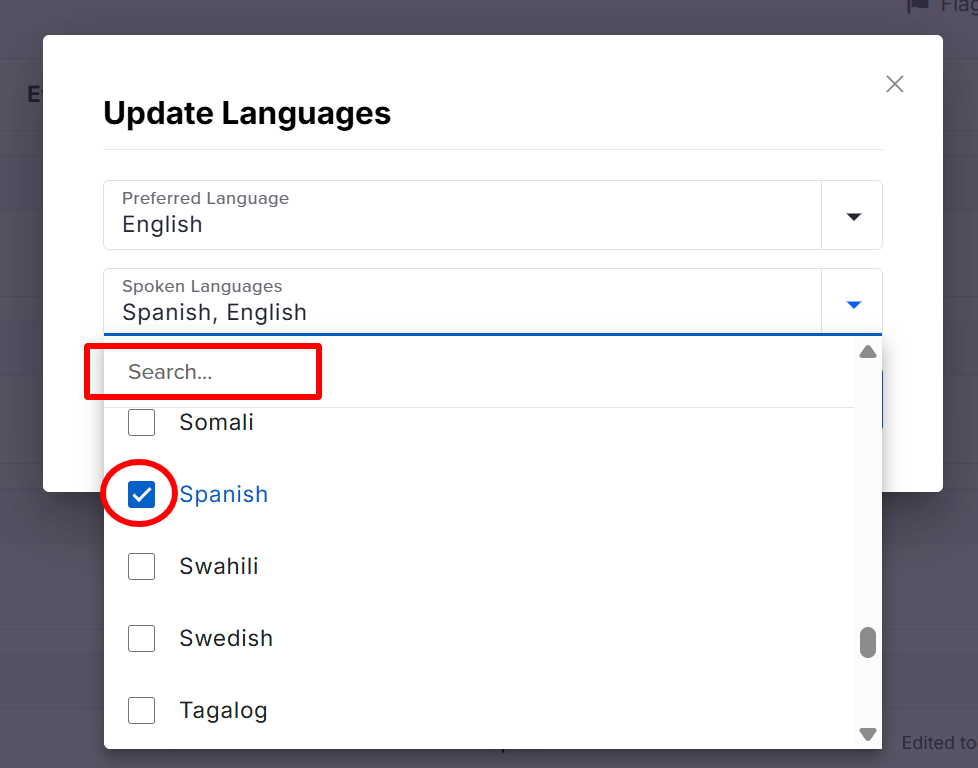The width and height of the screenshot is (978, 768).
Task: Click the list's scroll up arrow
Action: (x=868, y=352)
